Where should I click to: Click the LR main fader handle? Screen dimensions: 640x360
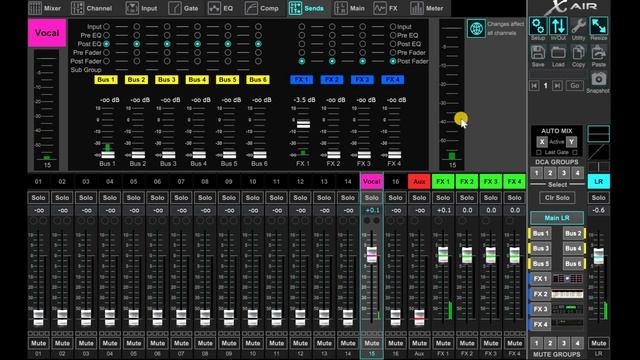(x=598, y=256)
